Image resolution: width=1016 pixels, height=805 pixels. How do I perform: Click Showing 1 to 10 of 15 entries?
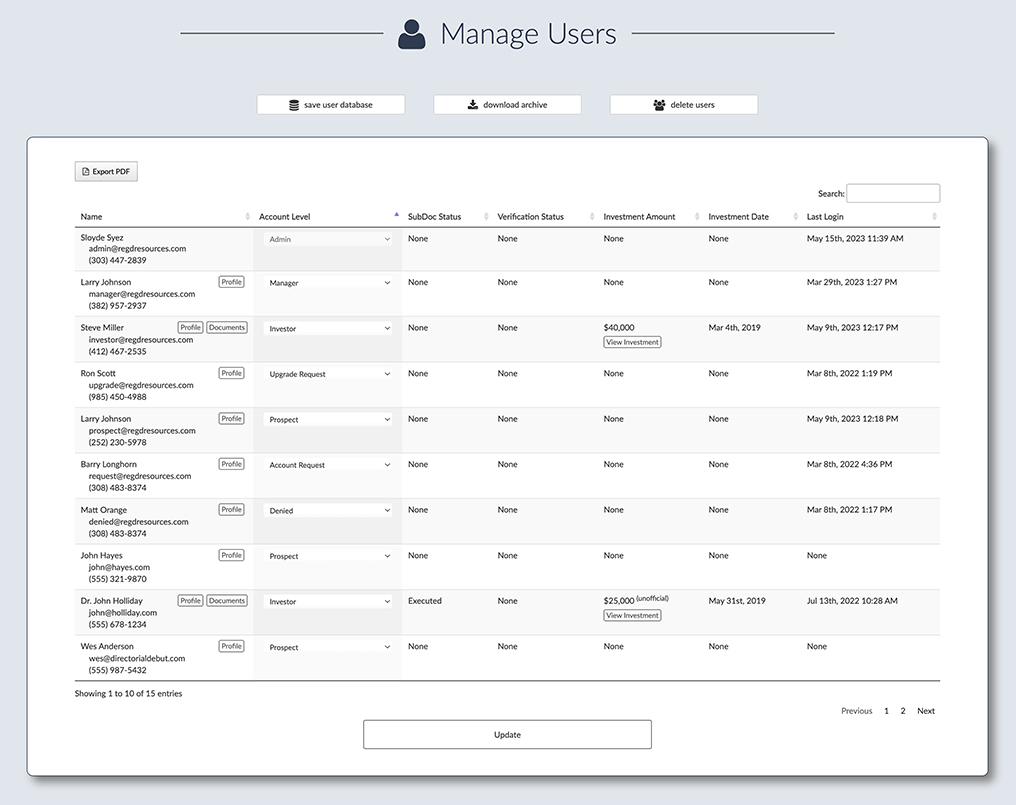tap(128, 694)
